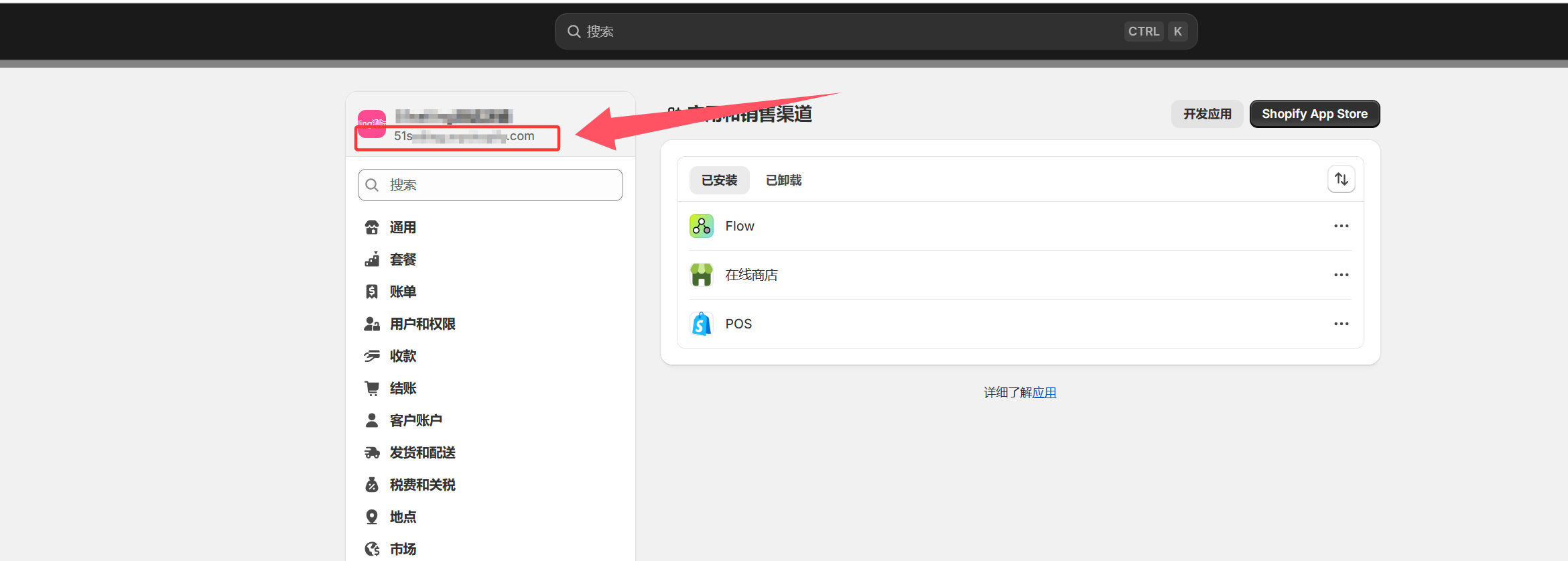Viewport: 1568px width, 561px height.
Task: Go to 收款 payments settings
Action: 402,357
